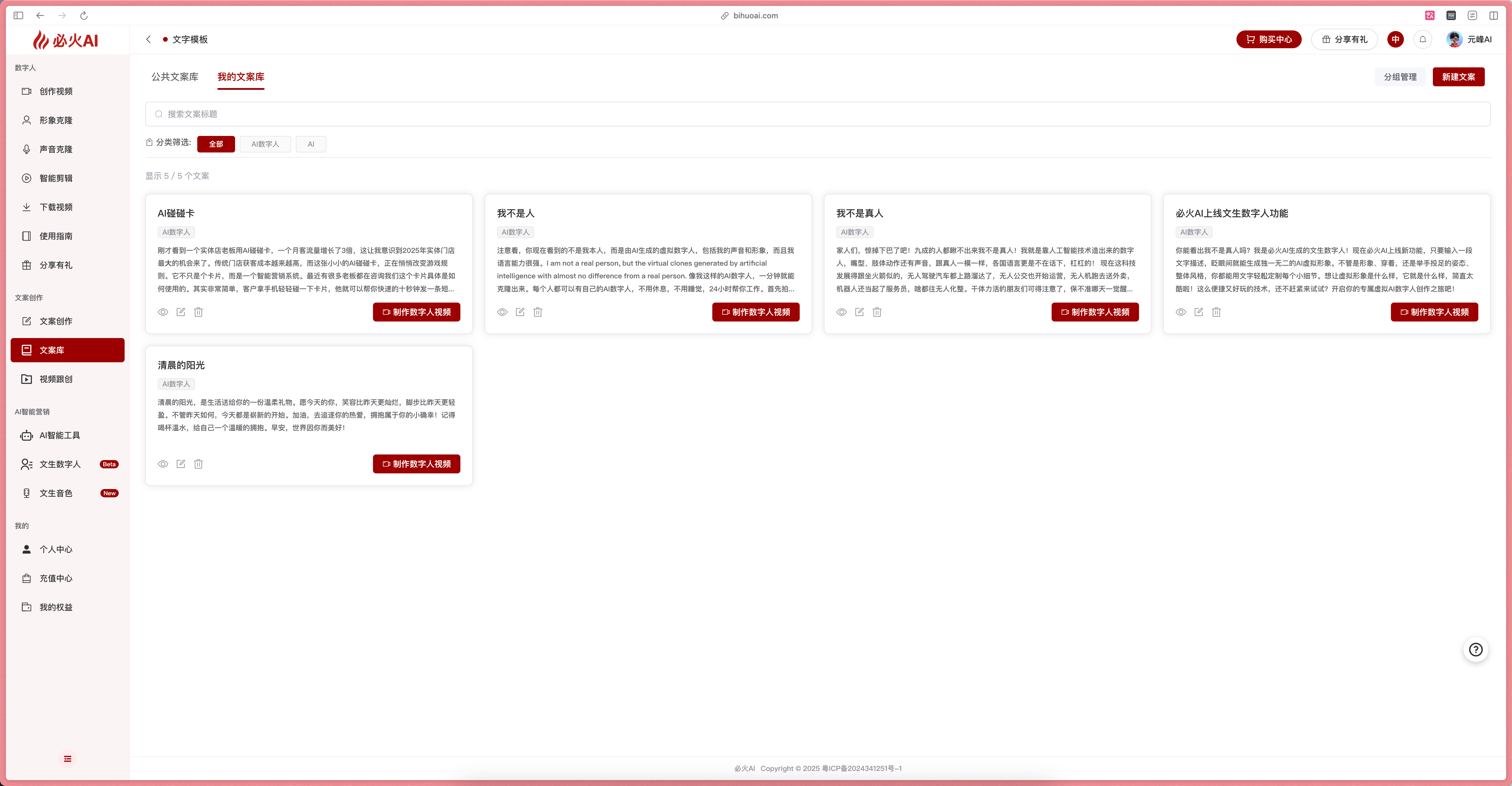The height and width of the screenshot is (786, 1512).
Task: Reload the page in the browser
Action: (x=84, y=16)
